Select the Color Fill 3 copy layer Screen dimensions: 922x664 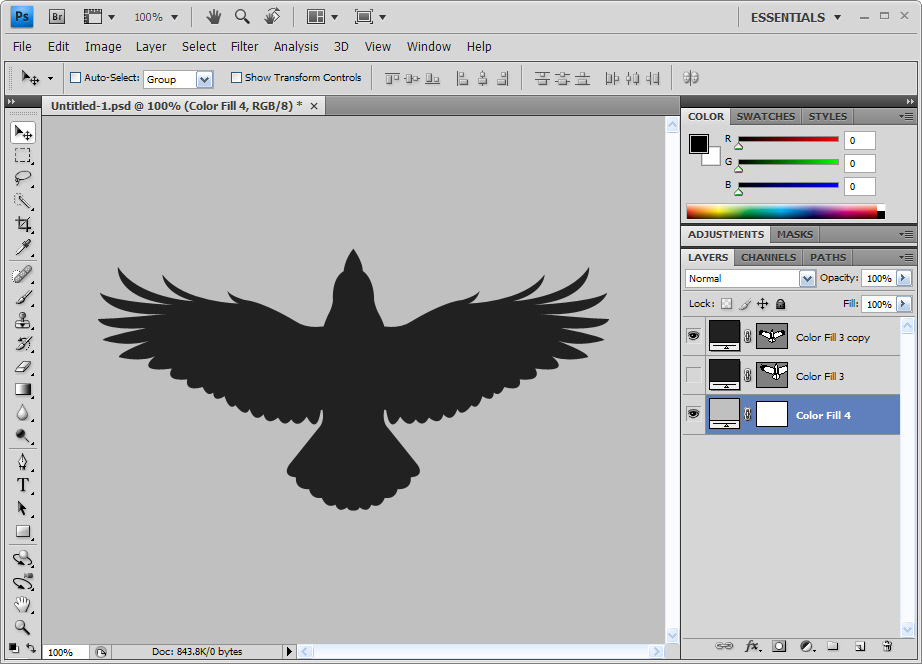[x=832, y=338]
